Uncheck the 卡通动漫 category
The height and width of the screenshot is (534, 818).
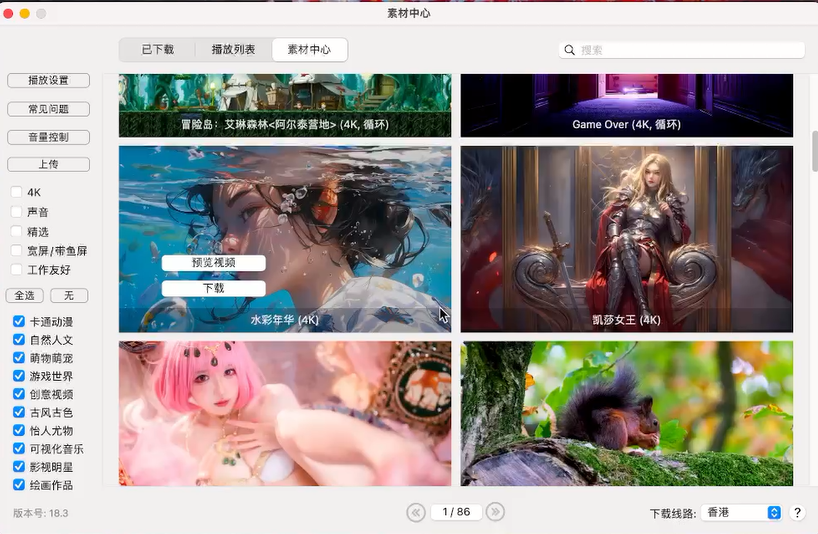pyautogui.click(x=19, y=321)
